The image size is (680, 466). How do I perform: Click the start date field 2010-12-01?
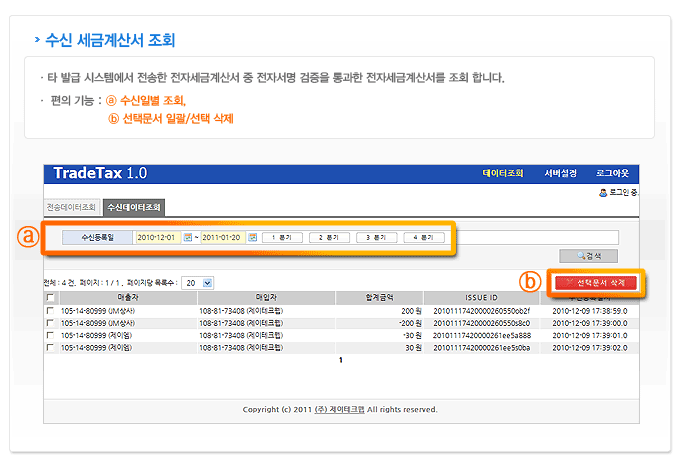158,237
